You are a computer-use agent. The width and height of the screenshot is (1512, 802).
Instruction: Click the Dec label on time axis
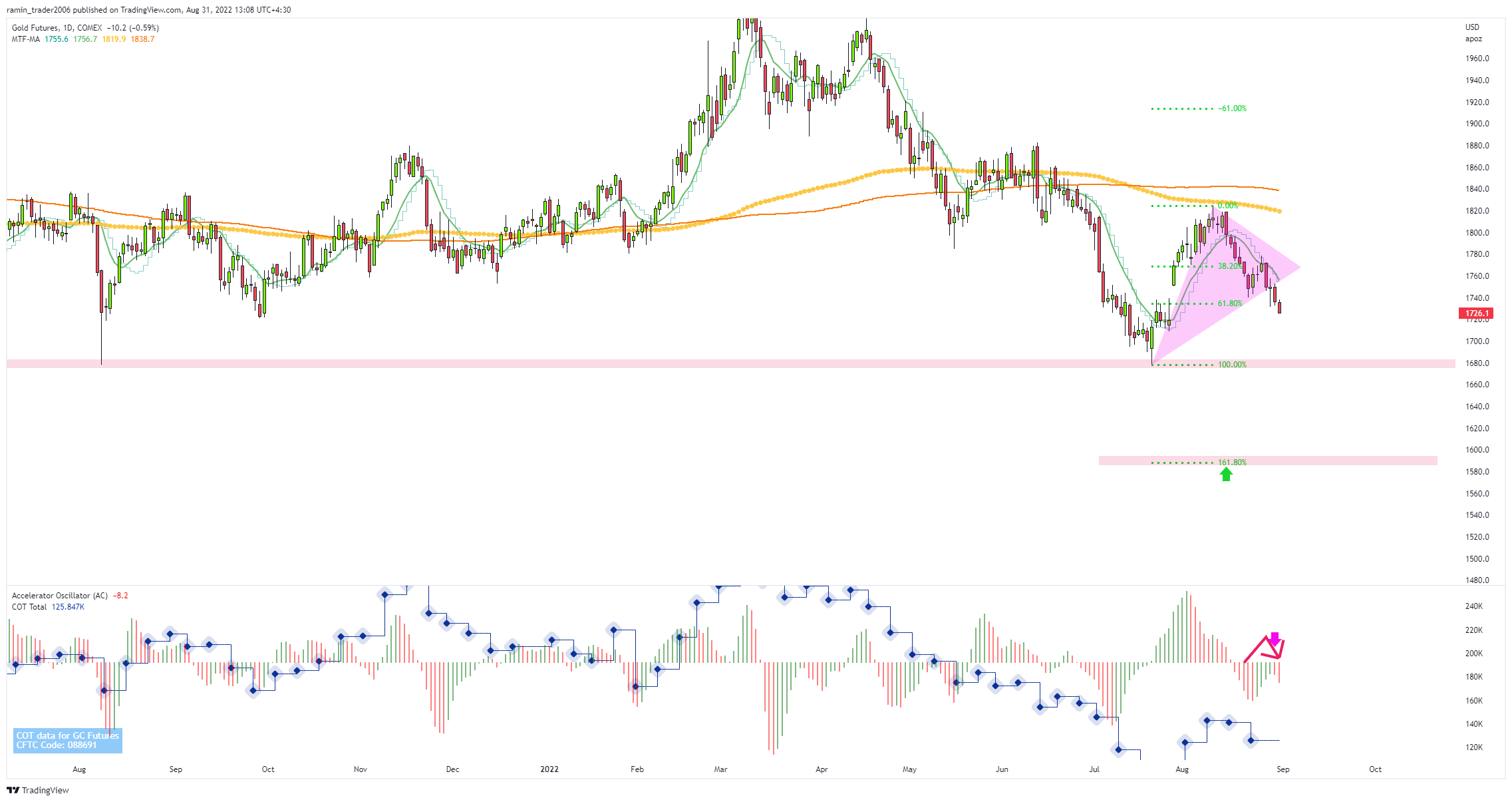coord(452,769)
